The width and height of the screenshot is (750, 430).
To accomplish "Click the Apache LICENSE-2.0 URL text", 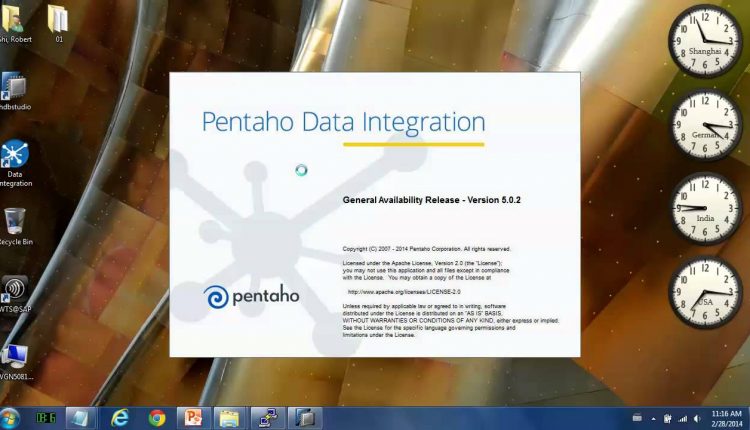I will click(x=404, y=292).
